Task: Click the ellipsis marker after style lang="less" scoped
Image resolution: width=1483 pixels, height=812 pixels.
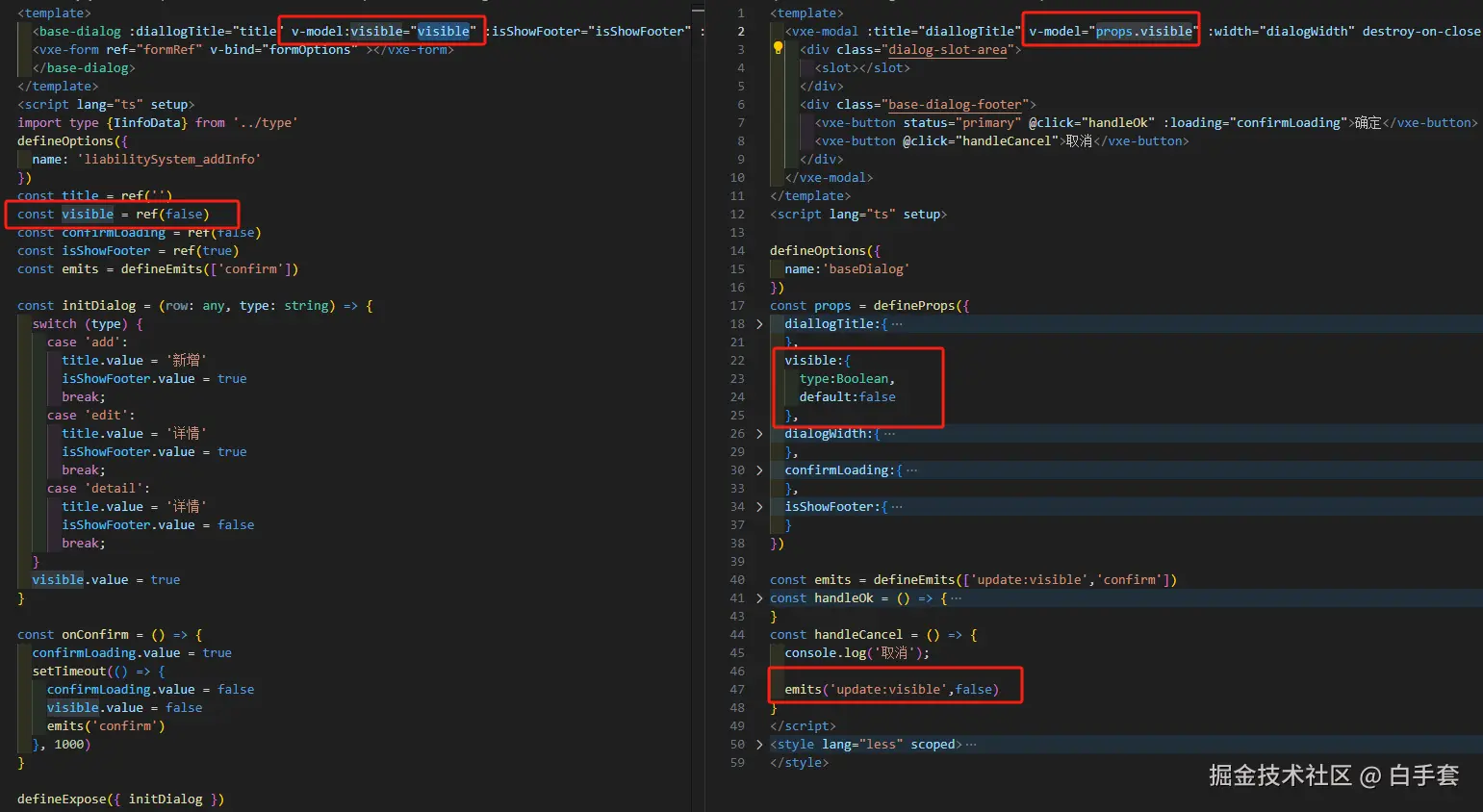Action: pyautogui.click(x=970, y=745)
